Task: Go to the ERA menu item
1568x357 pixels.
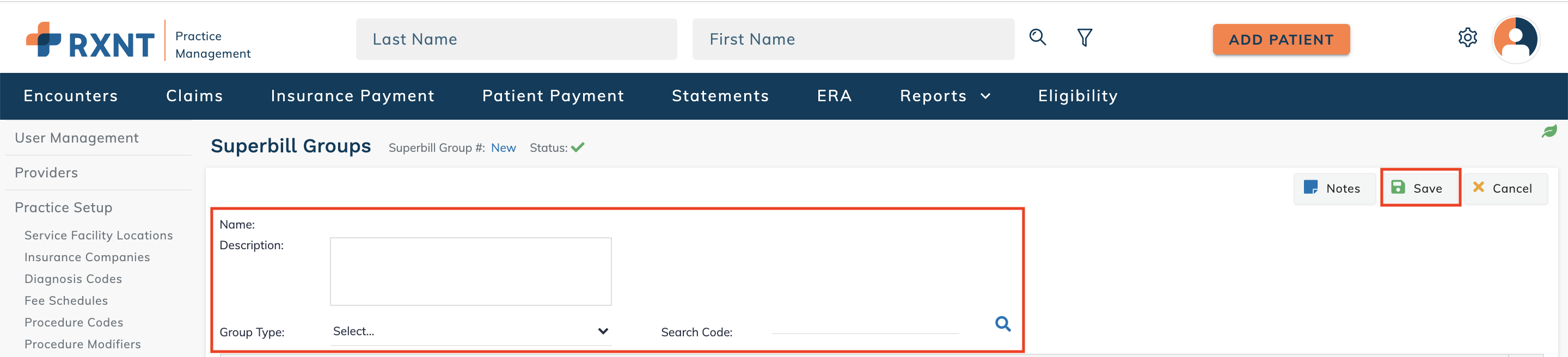Action: (834, 96)
